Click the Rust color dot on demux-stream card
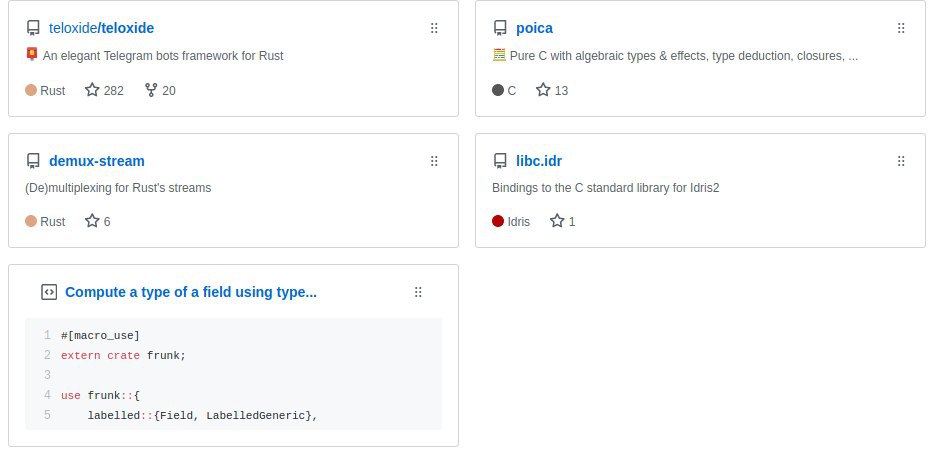 [31, 221]
